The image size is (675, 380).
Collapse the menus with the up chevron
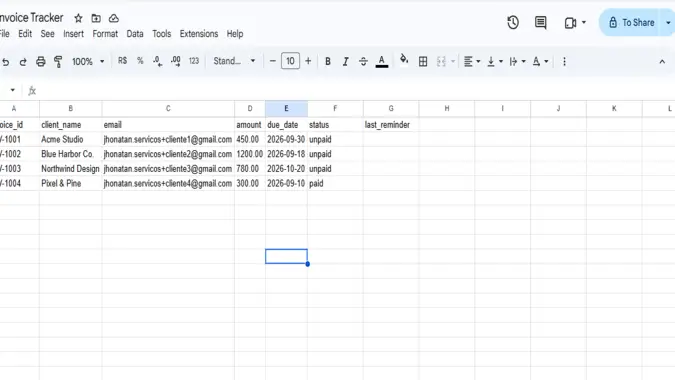tap(662, 62)
